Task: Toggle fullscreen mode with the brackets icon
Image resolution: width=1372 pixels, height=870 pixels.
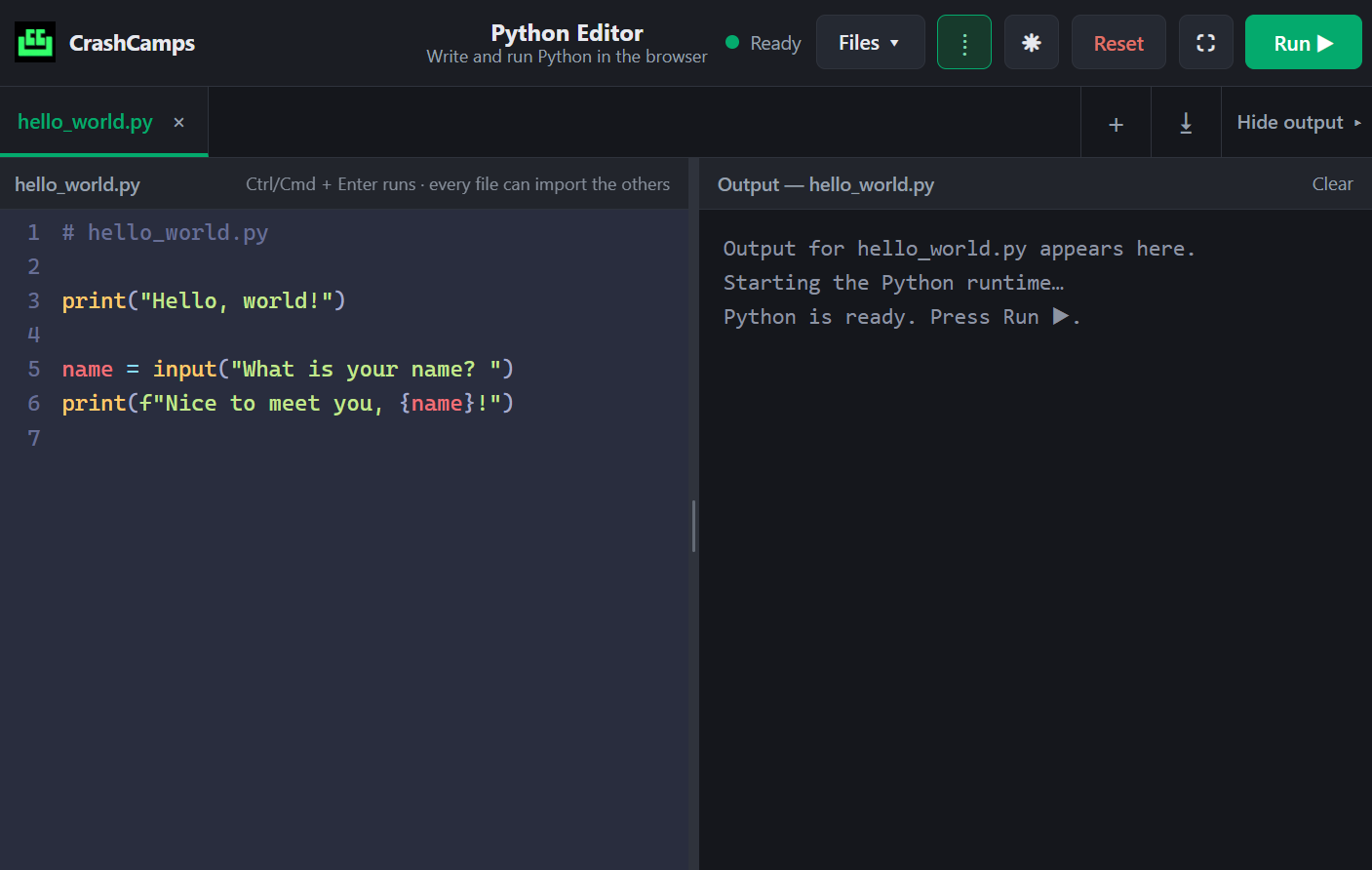Action: 1206,42
